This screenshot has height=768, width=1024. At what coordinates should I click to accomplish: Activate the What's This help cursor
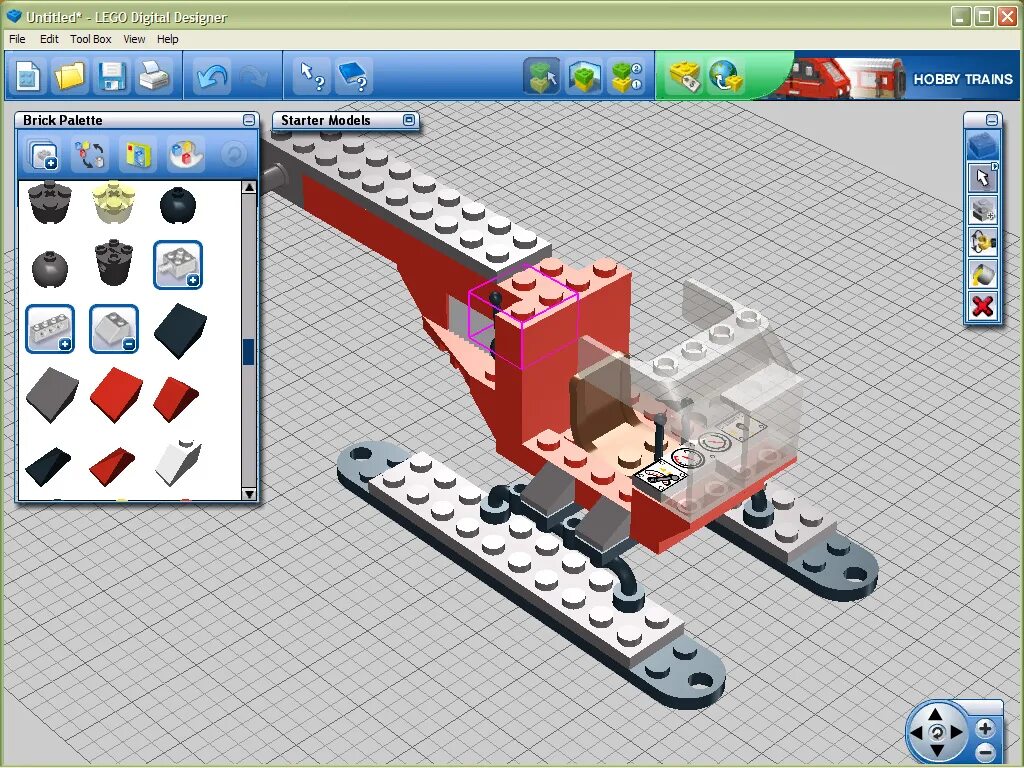[311, 76]
